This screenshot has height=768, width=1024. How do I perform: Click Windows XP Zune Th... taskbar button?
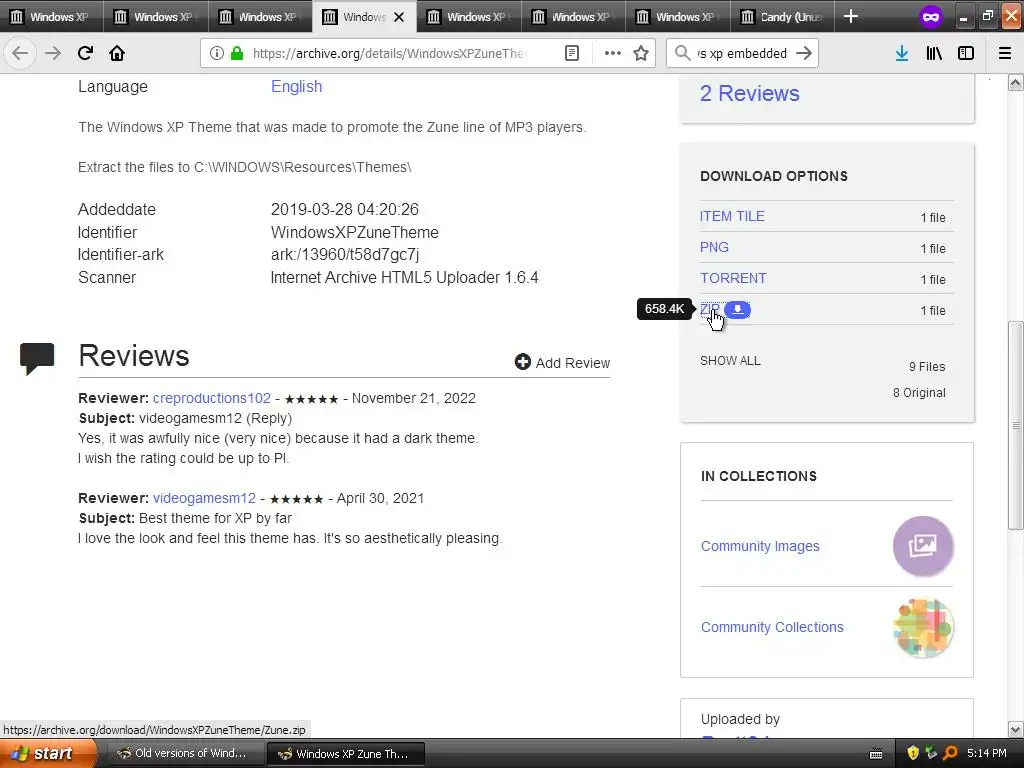(x=346, y=754)
